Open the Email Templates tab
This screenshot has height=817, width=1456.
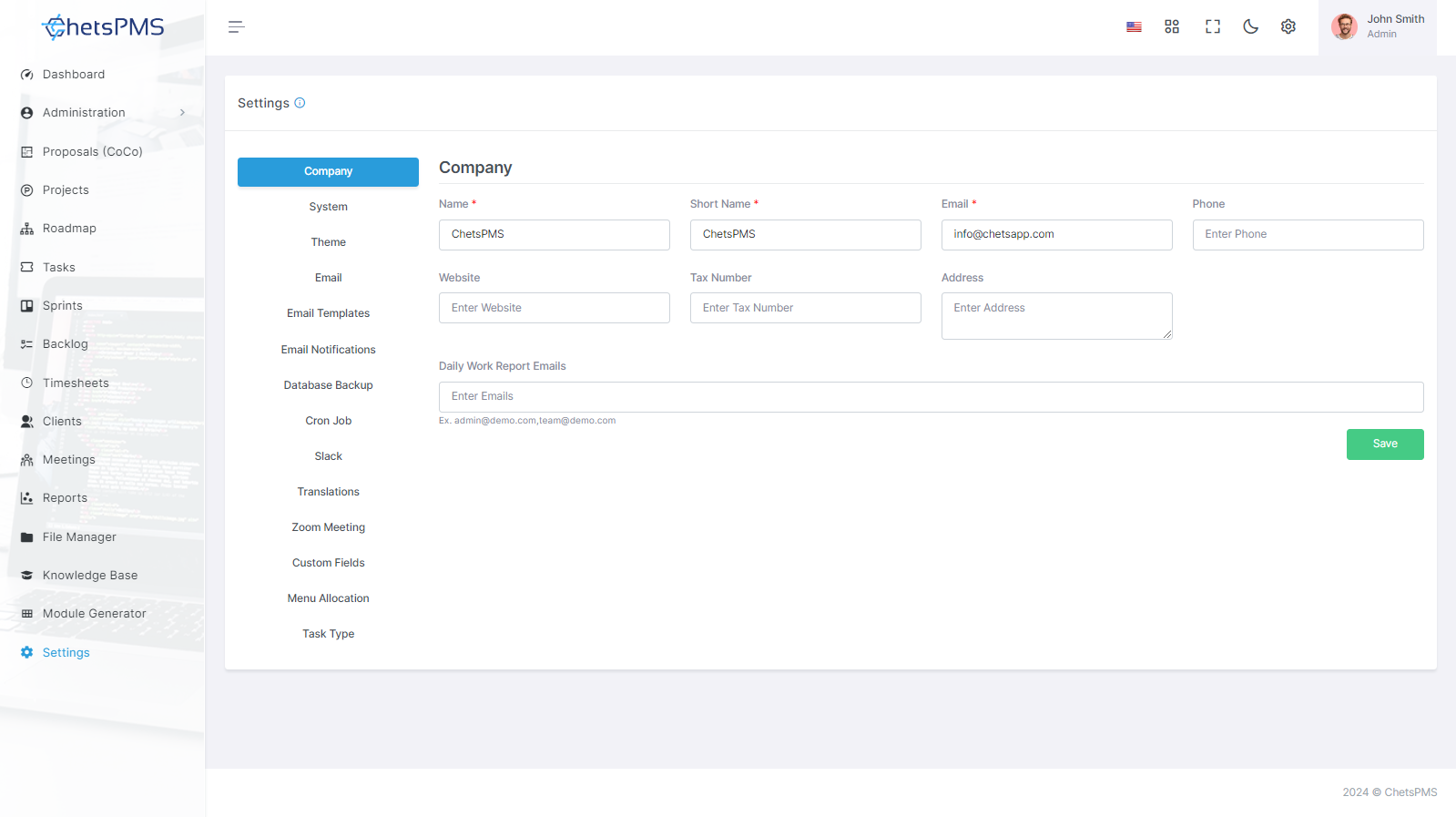(x=328, y=314)
